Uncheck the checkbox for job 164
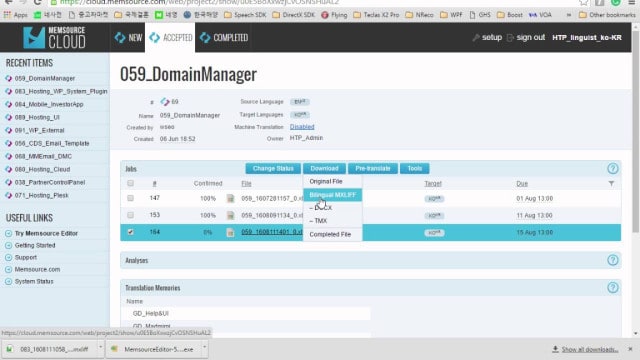The height and width of the screenshot is (360, 640). [x=131, y=232]
